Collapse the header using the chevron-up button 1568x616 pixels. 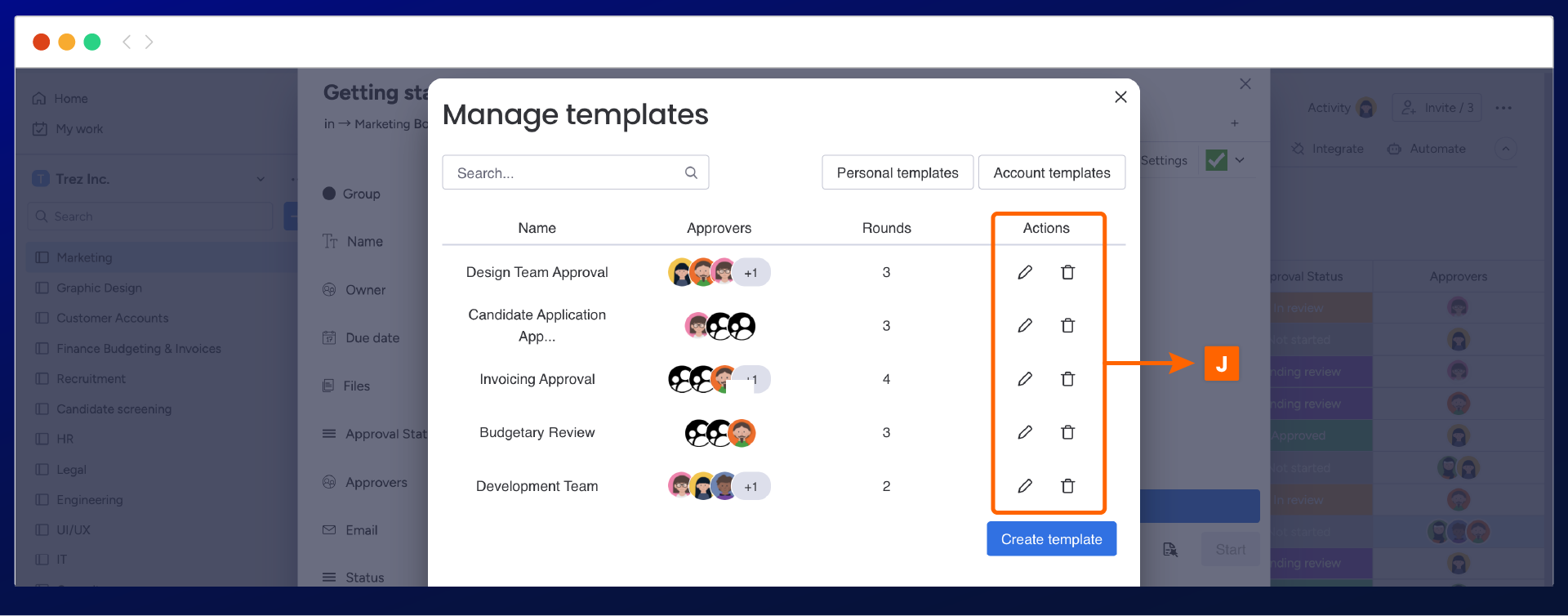pos(1505,149)
